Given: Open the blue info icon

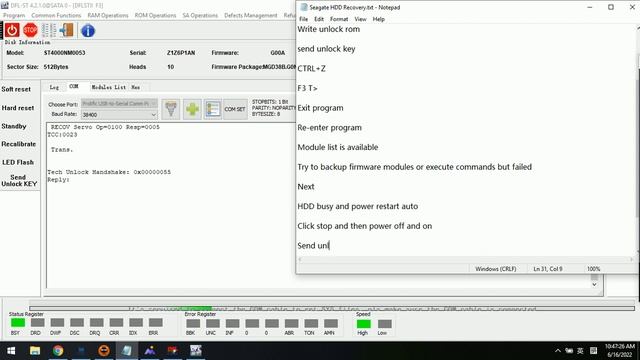Looking at the screenshot, I should 88,31.
